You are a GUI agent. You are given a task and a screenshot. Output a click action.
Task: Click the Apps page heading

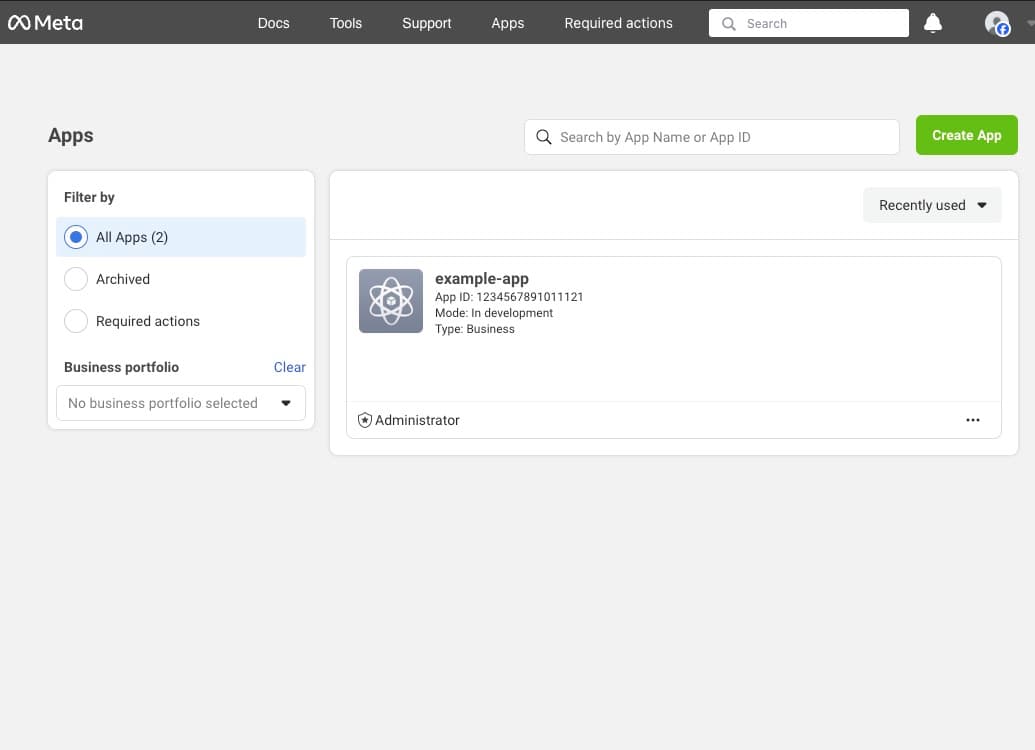click(x=71, y=135)
